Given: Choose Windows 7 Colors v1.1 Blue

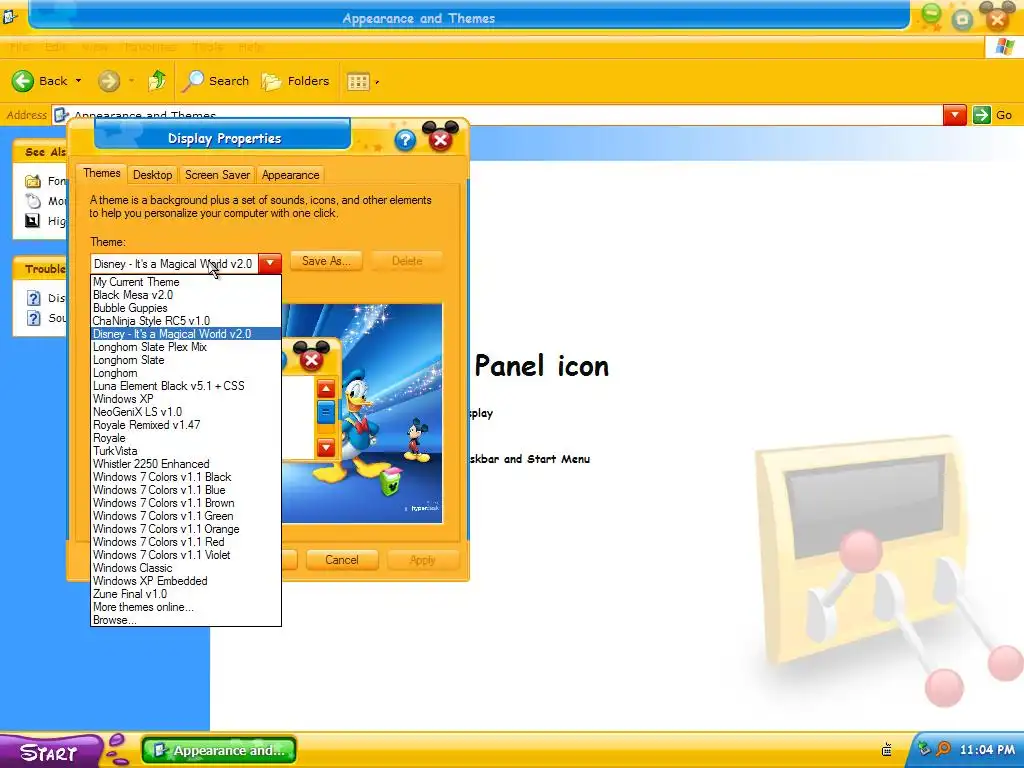Looking at the screenshot, I should pyautogui.click(x=186, y=490).
